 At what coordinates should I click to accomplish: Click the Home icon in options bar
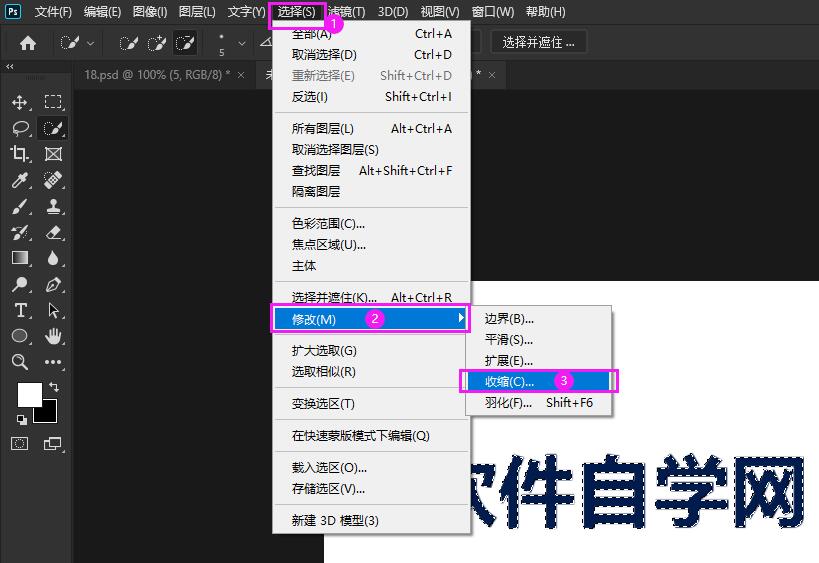click(28, 43)
